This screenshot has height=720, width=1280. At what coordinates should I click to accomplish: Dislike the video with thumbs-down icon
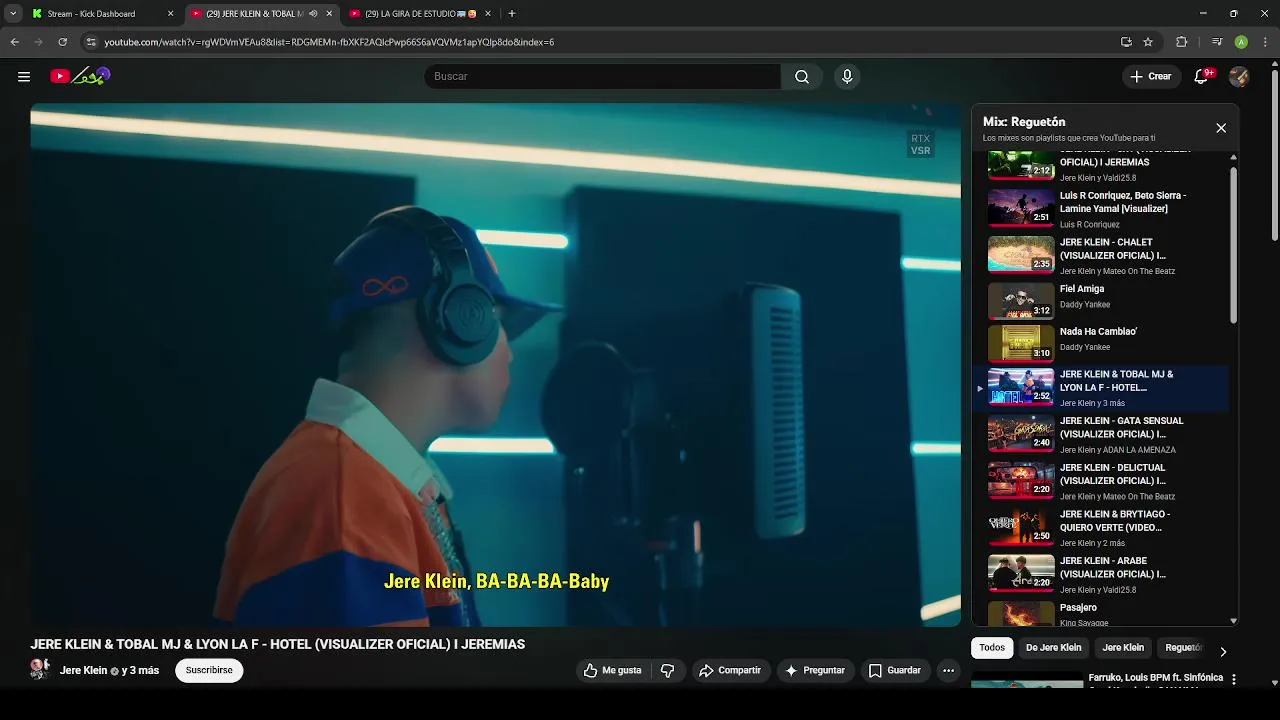668,670
